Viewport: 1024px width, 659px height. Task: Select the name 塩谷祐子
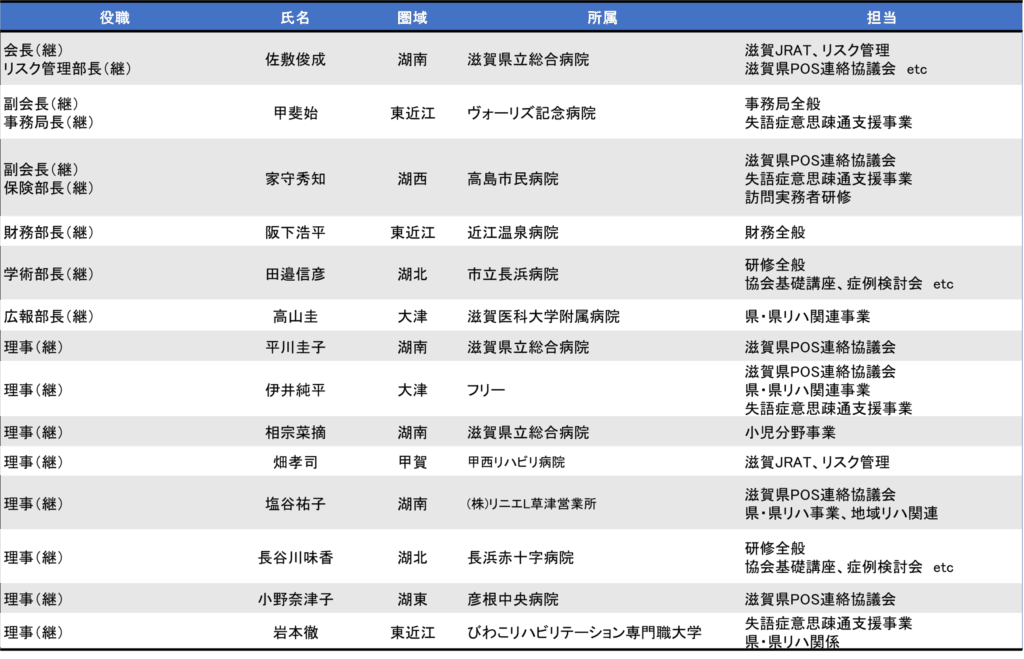[295, 504]
